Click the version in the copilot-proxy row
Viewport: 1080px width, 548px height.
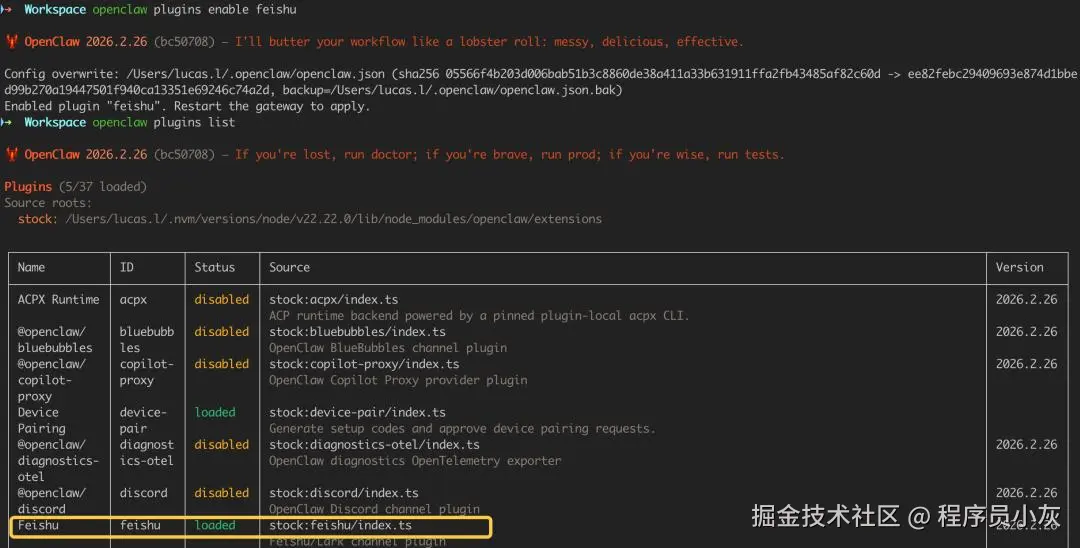coord(1026,363)
